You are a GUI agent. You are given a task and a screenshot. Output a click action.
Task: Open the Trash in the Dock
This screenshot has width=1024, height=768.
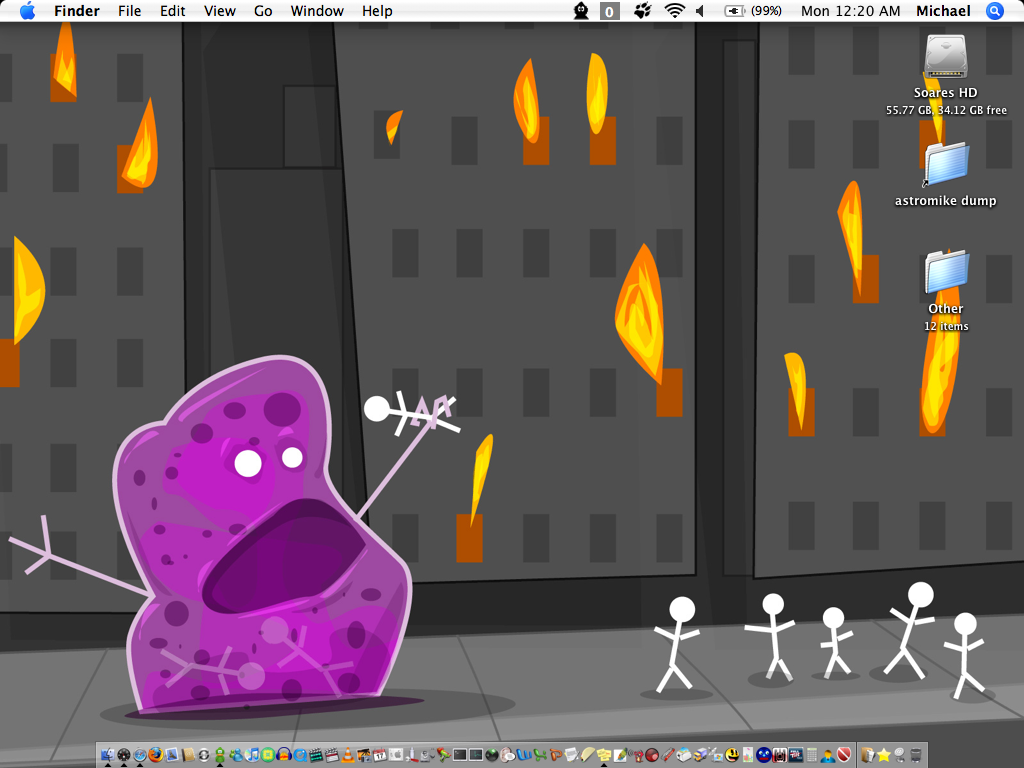coord(916,755)
